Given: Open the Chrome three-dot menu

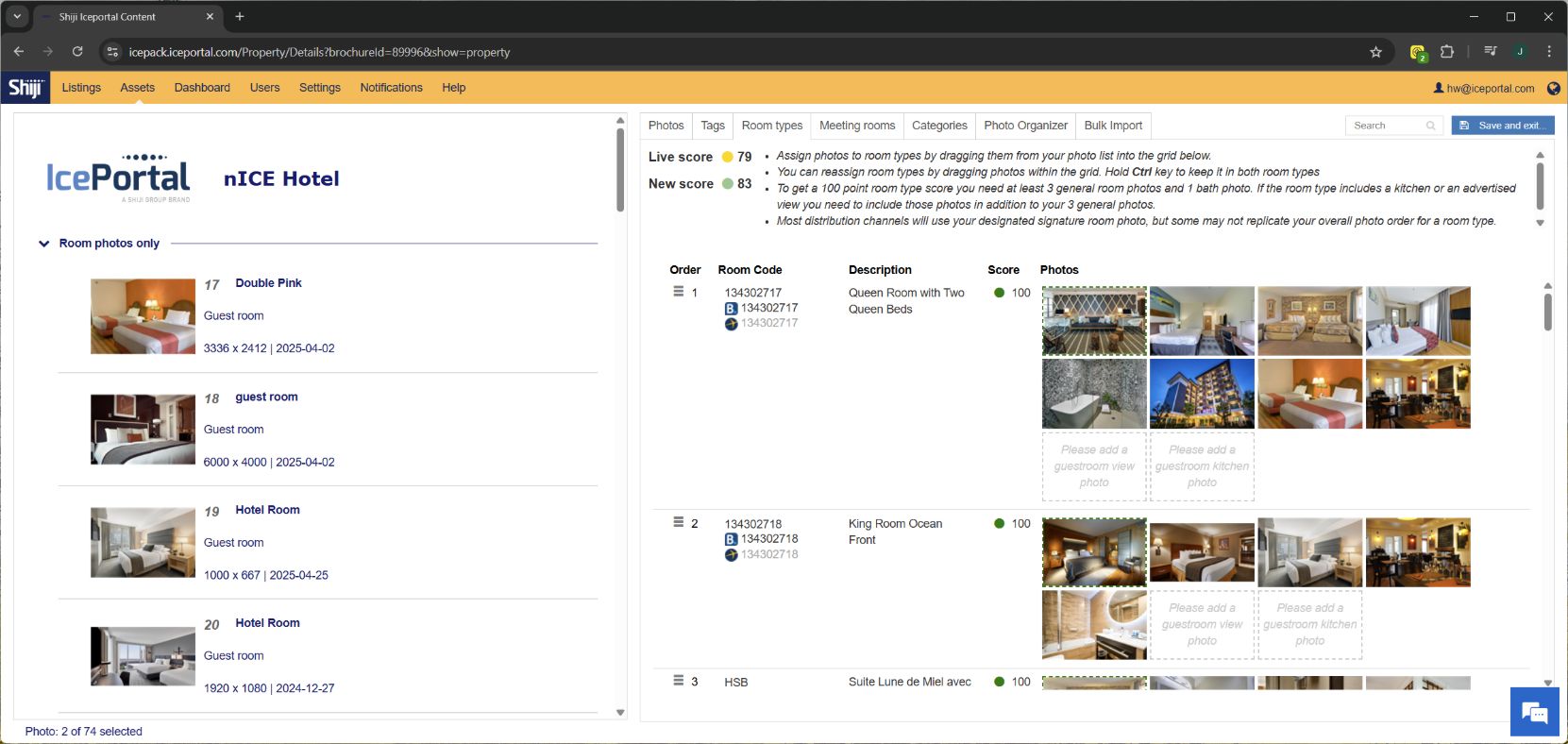Looking at the screenshot, I should (1549, 52).
